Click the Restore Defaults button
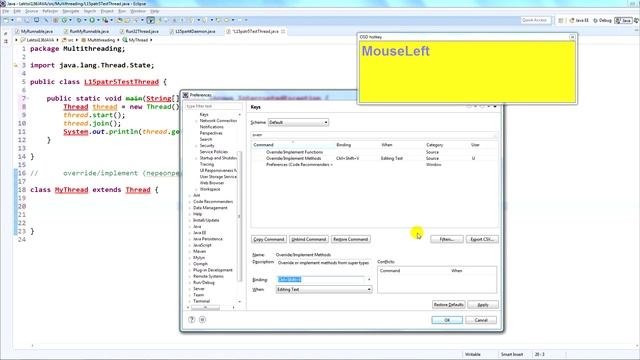Viewport: 640px width, 360px height. pyautogui.click(x=448, y=305)
